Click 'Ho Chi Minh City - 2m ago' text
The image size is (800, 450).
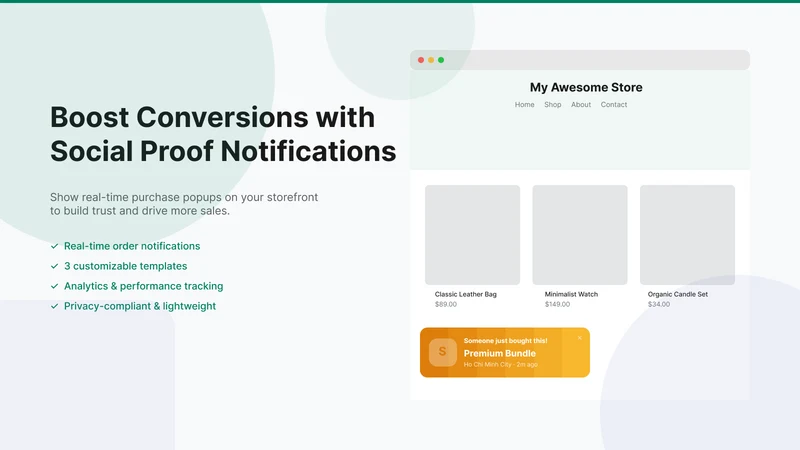[501, 364]
